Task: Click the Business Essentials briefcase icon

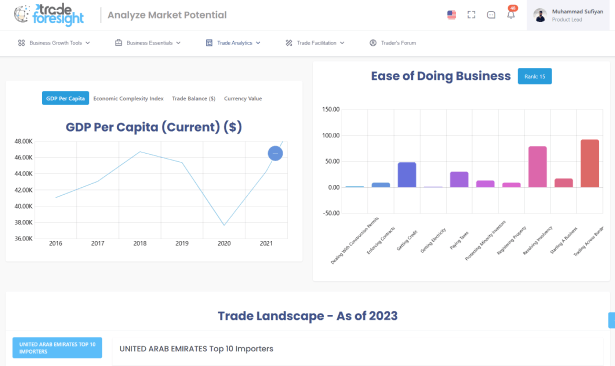Action: point(118,43)
